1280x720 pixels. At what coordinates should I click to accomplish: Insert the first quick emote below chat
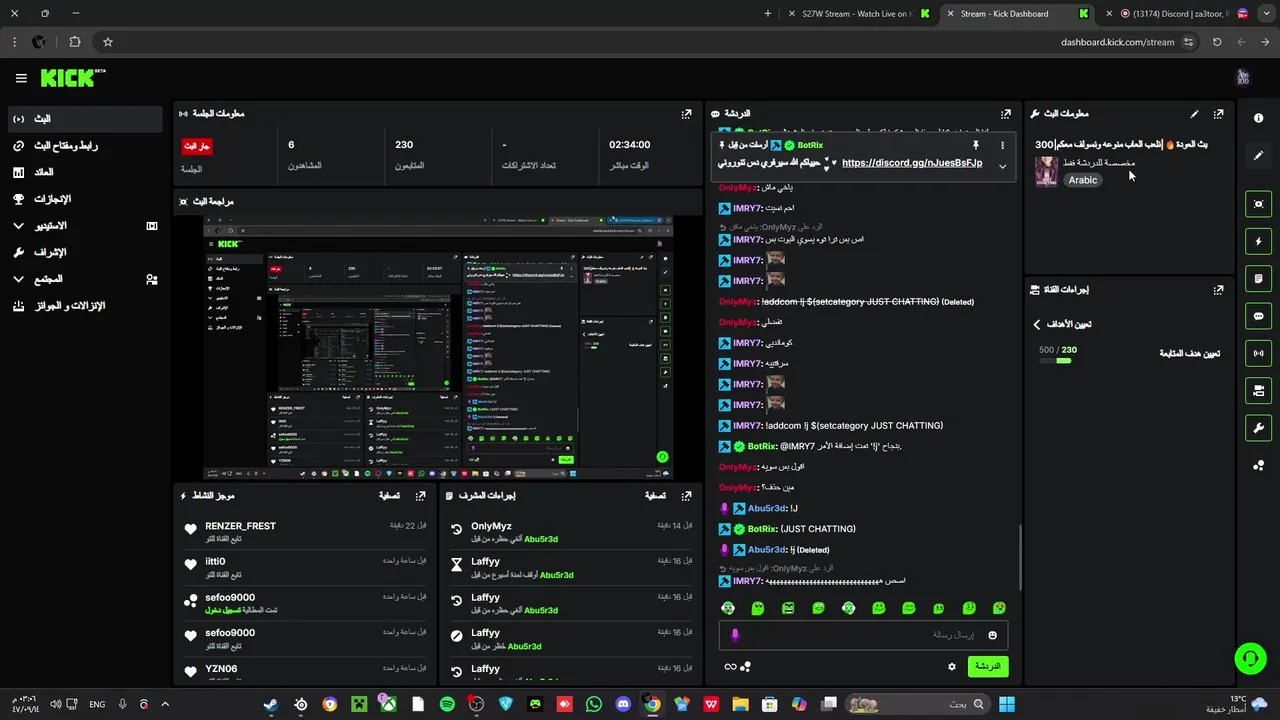[x=728, y=608]
